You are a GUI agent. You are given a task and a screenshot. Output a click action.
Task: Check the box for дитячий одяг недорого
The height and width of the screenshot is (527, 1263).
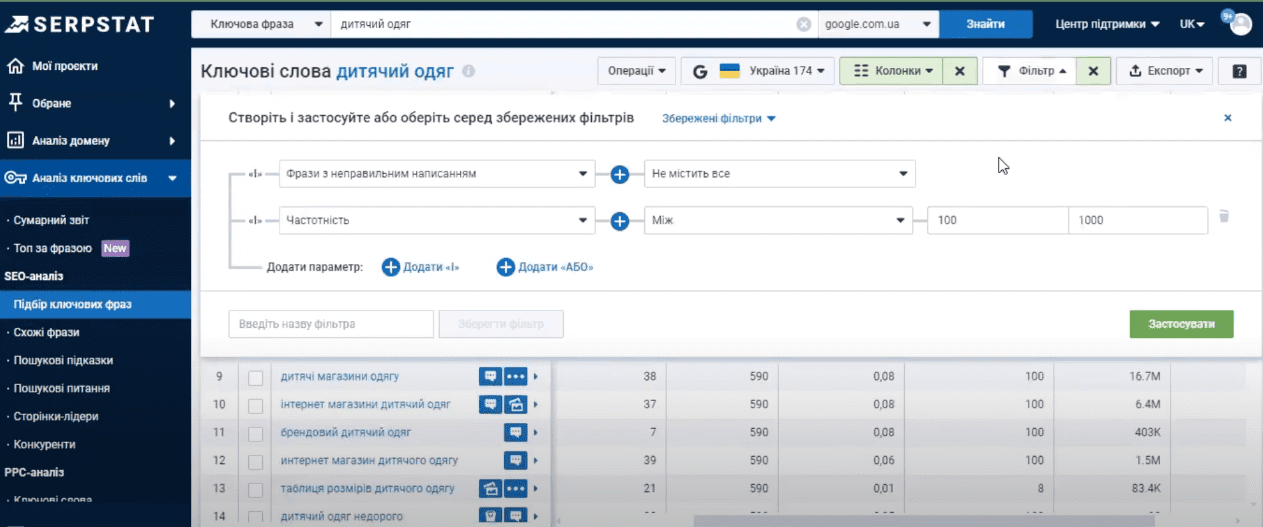pos(255,516)
